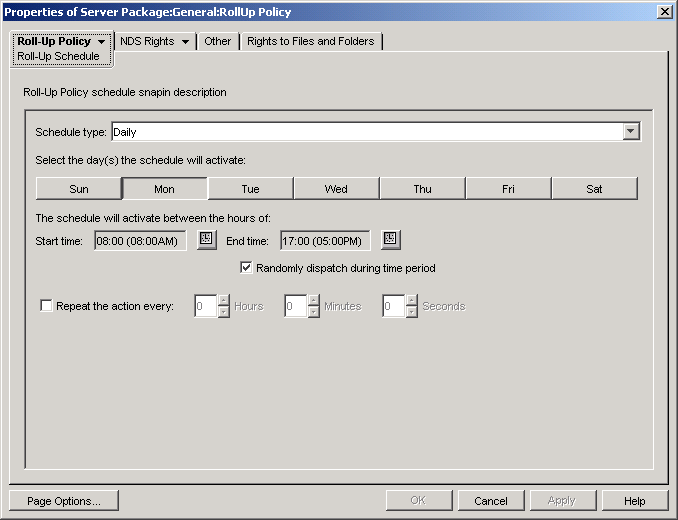Increase the Seconds spinner value
The height and width of the screenshot is (520, 678).
click(412, 300)
